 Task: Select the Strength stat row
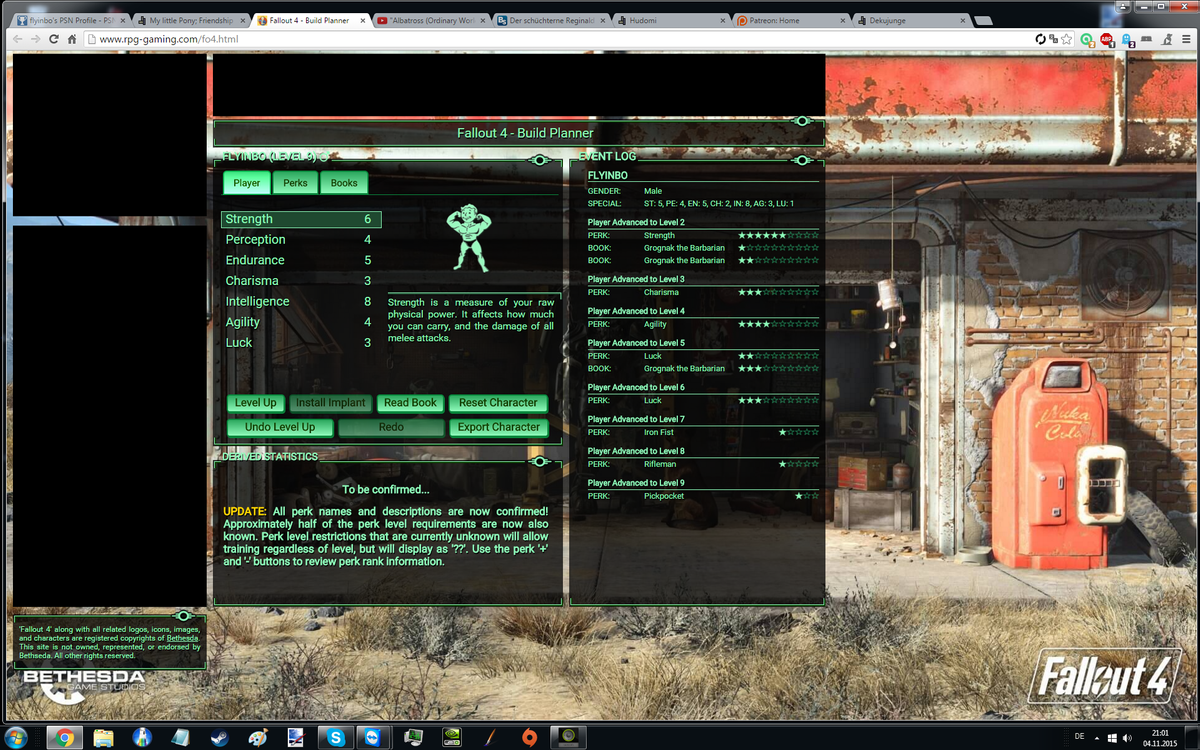[301, 219]
